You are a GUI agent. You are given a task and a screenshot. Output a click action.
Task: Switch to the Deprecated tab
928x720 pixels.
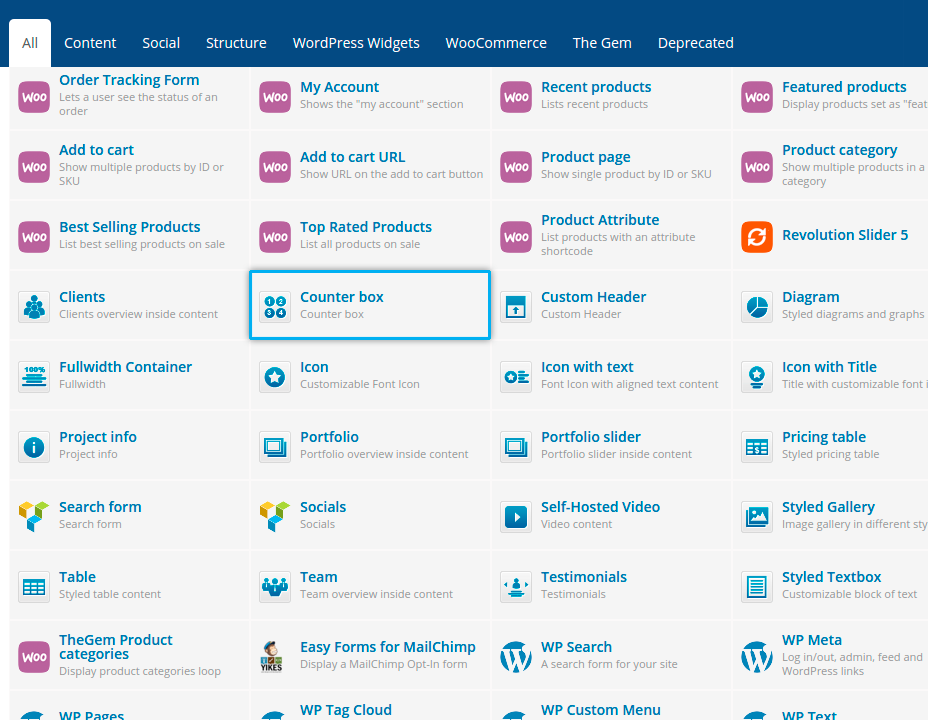pos(695,43)
